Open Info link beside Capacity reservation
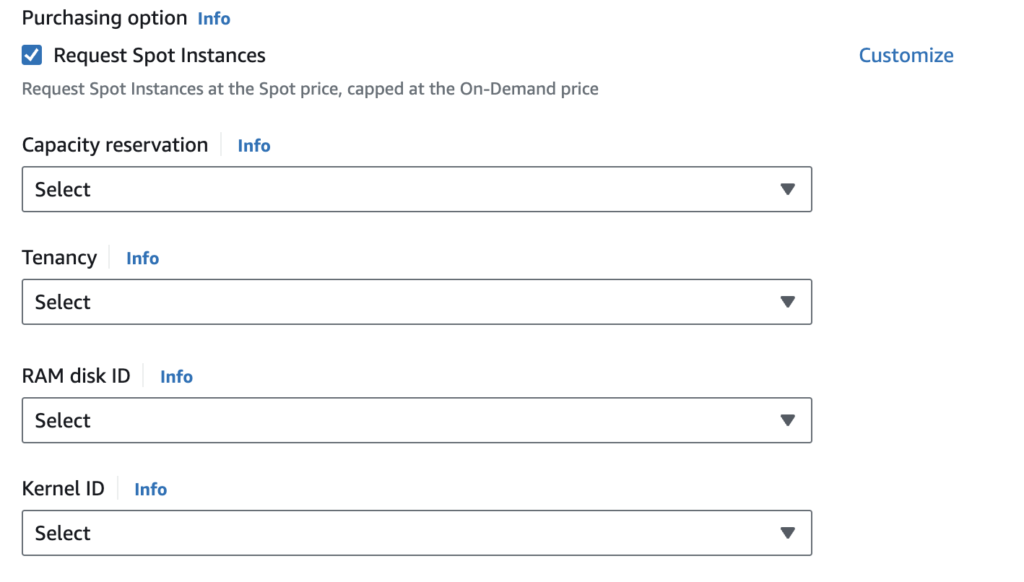Viewport: 1024px width, 582px height. pos(254,145)
